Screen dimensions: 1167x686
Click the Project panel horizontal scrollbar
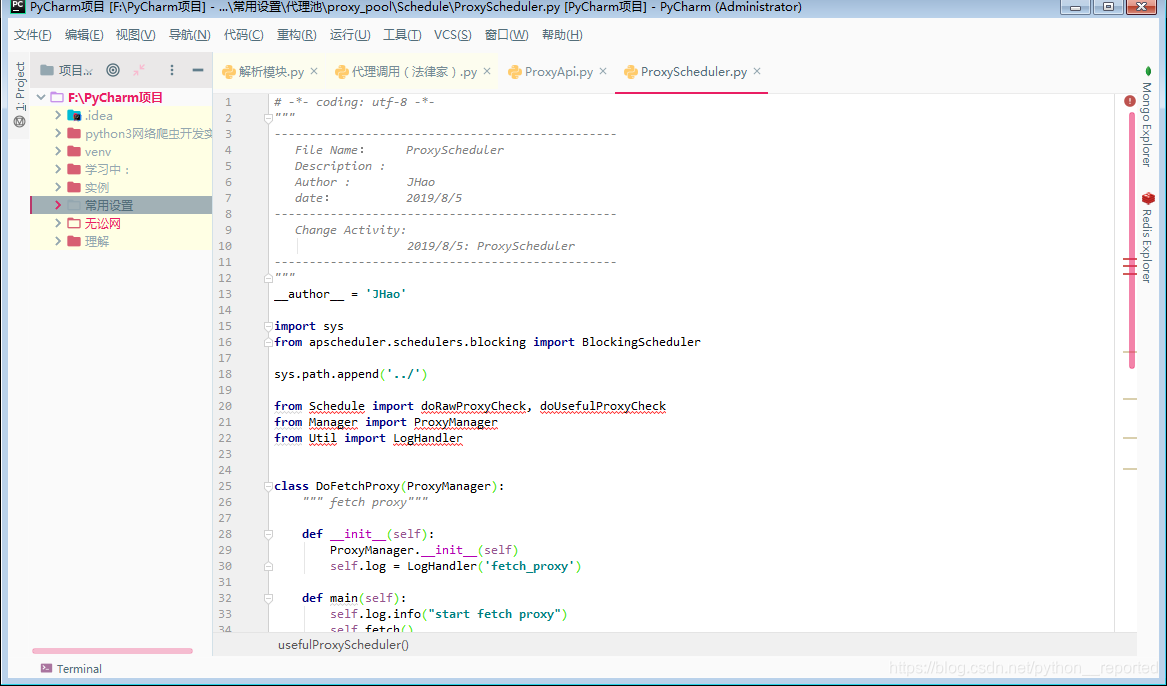click(112, 651)
